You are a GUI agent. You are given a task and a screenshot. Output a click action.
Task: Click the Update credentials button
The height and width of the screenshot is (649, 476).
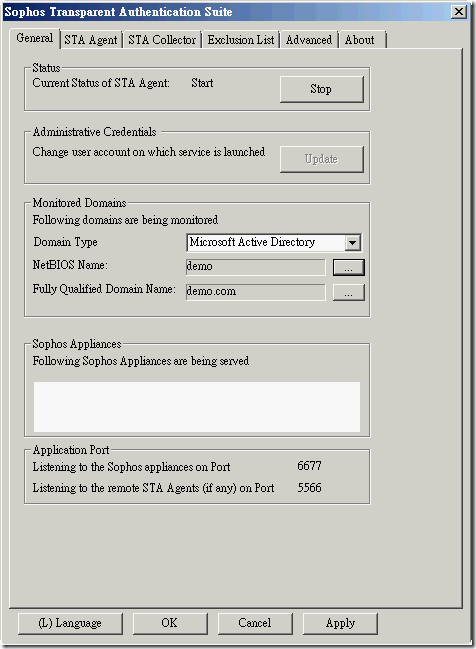[x=321, y=159]
